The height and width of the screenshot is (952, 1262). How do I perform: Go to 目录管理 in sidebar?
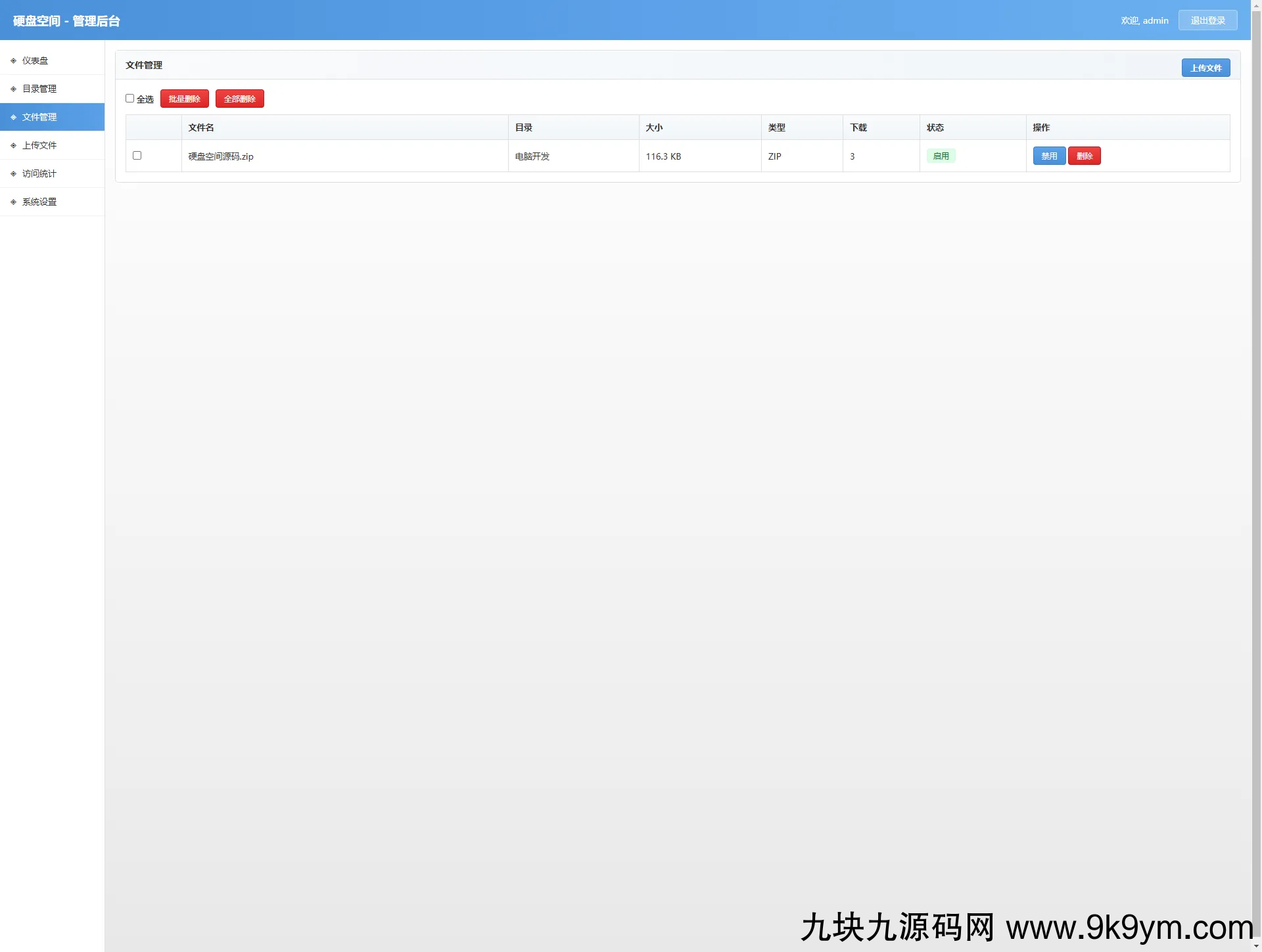click(39, 89)
